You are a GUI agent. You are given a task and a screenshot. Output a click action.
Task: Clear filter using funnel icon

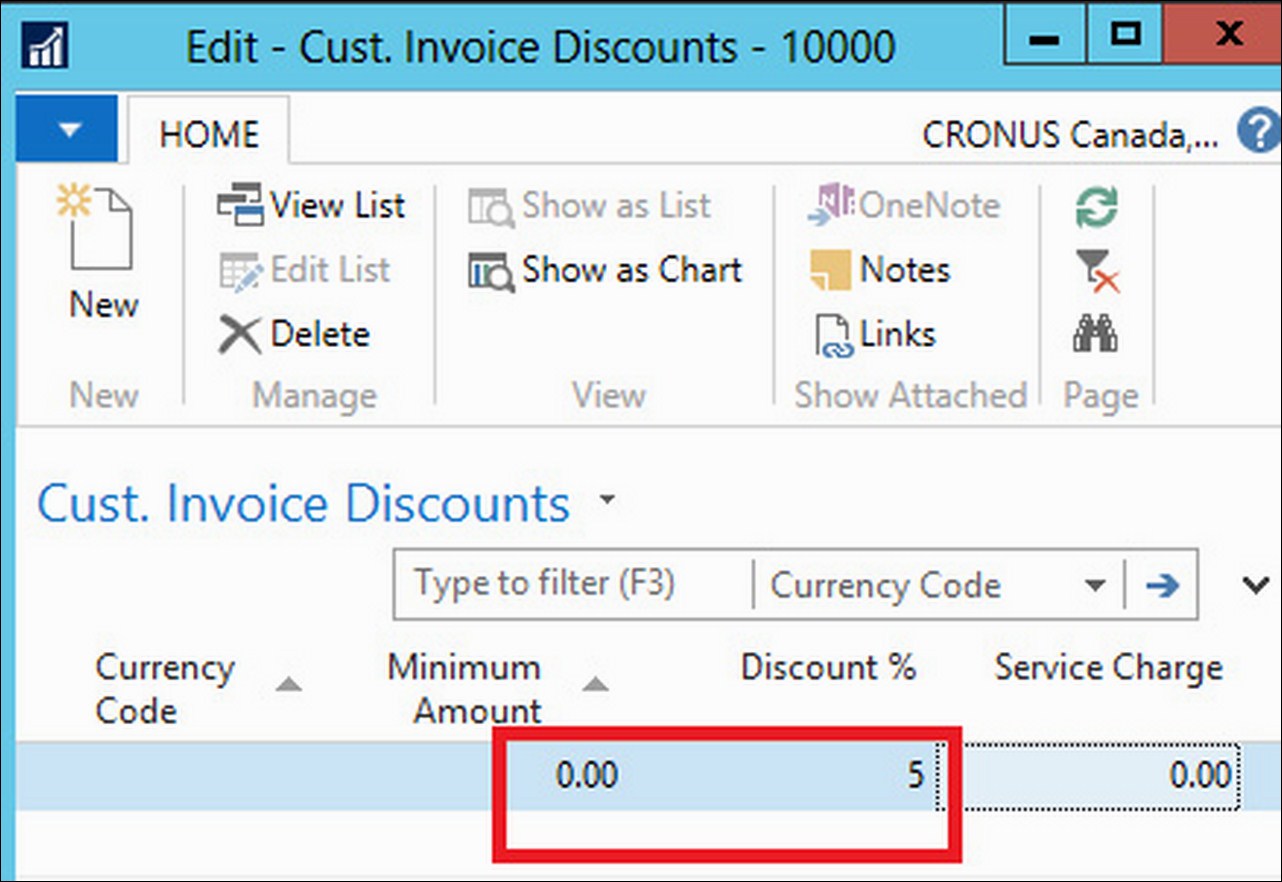(1097, 271)
